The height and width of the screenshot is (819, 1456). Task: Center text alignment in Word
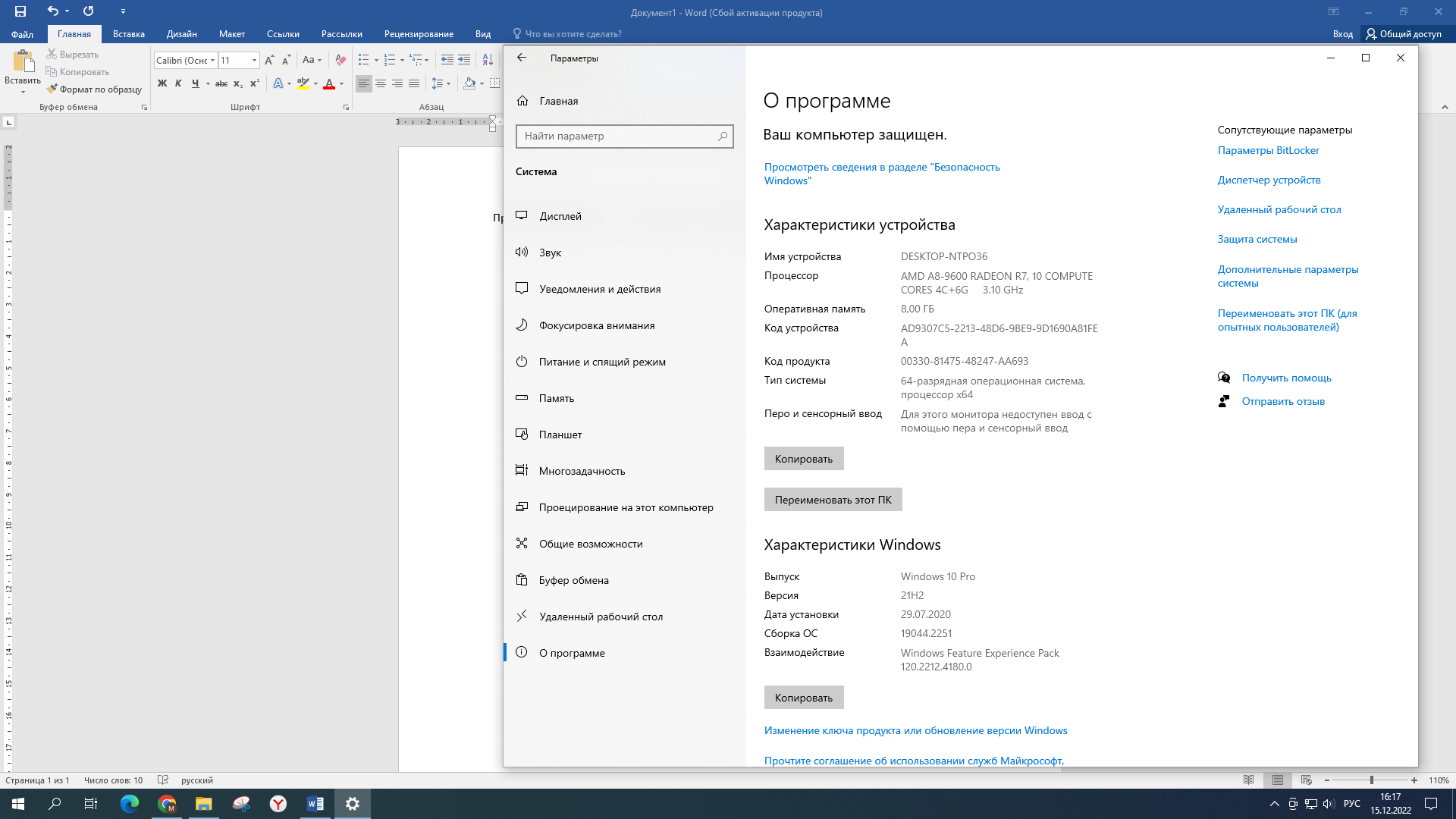point(381,83)
